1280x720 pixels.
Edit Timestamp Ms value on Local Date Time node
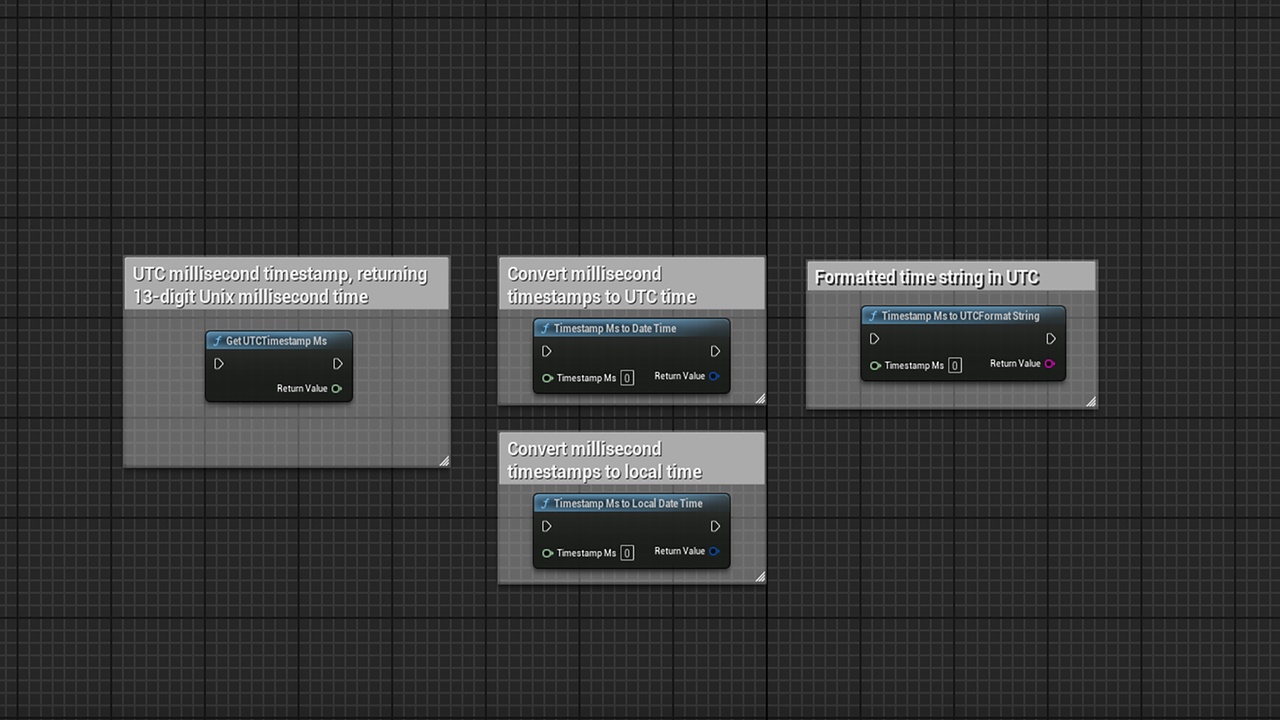(x=627, y=553)
